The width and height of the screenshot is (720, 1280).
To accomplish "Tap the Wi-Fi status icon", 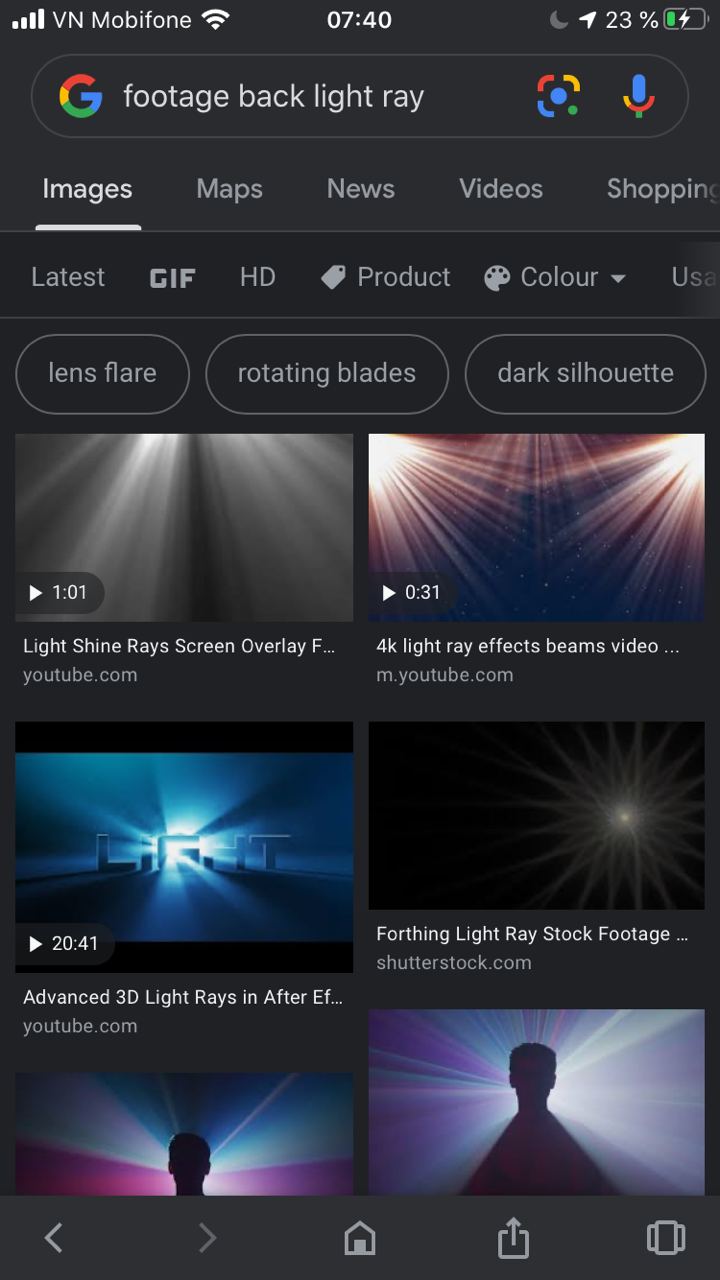I will point(214,19).
